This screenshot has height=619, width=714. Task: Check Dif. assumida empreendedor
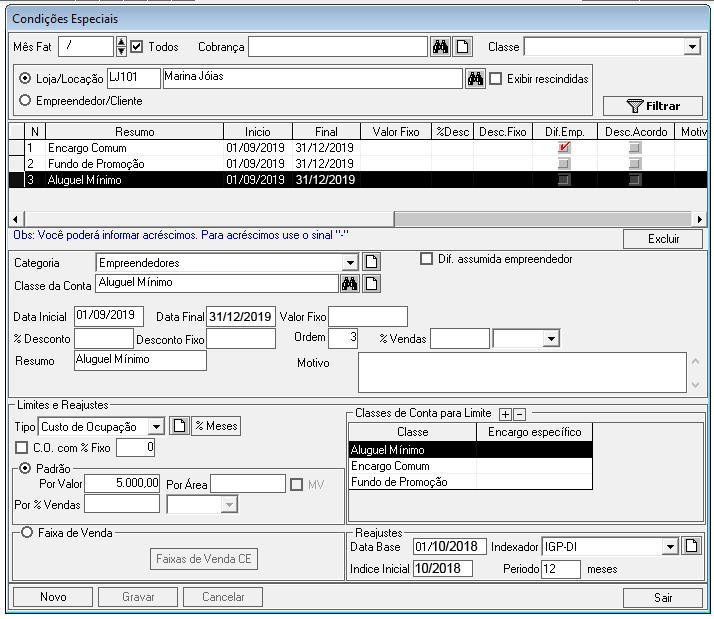[426, 259]
